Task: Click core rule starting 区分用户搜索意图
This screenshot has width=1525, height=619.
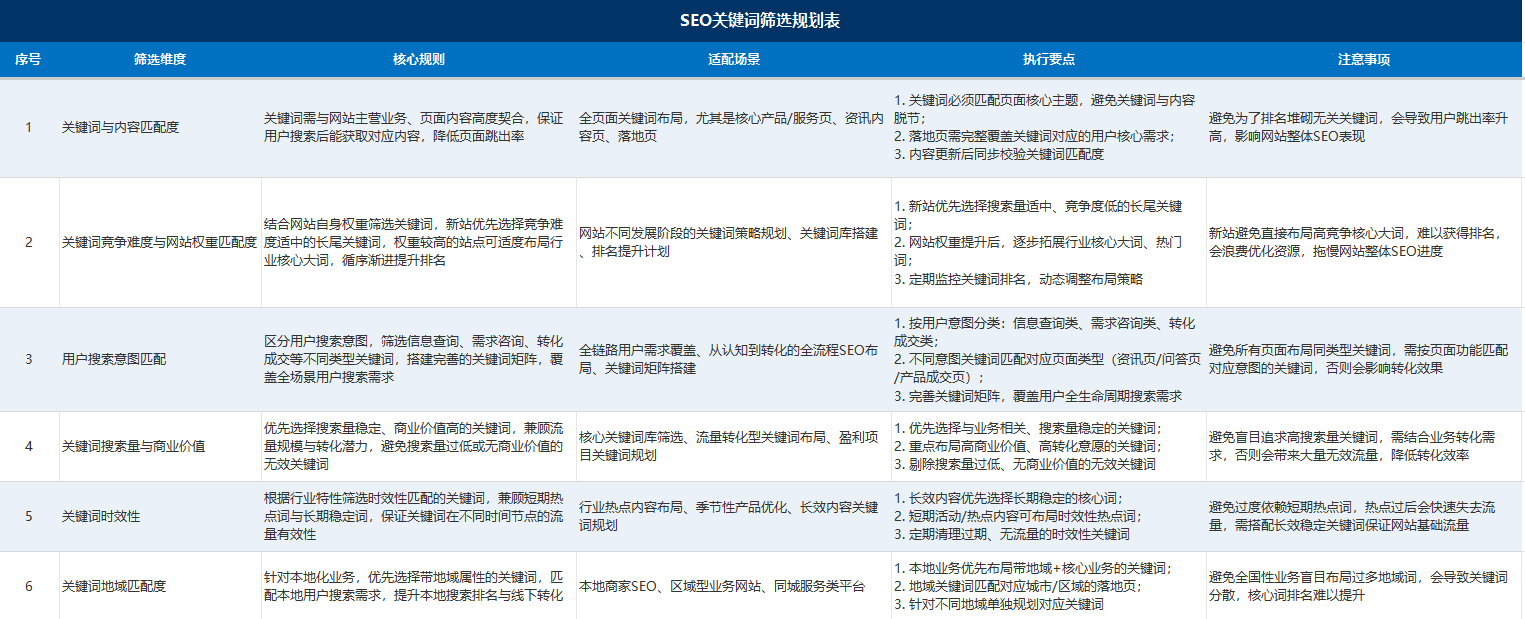Action: pyautogui.click(x=419, y=359)
